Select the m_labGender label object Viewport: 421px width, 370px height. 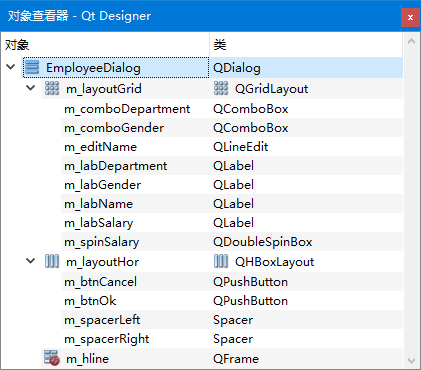coord(102,185)
